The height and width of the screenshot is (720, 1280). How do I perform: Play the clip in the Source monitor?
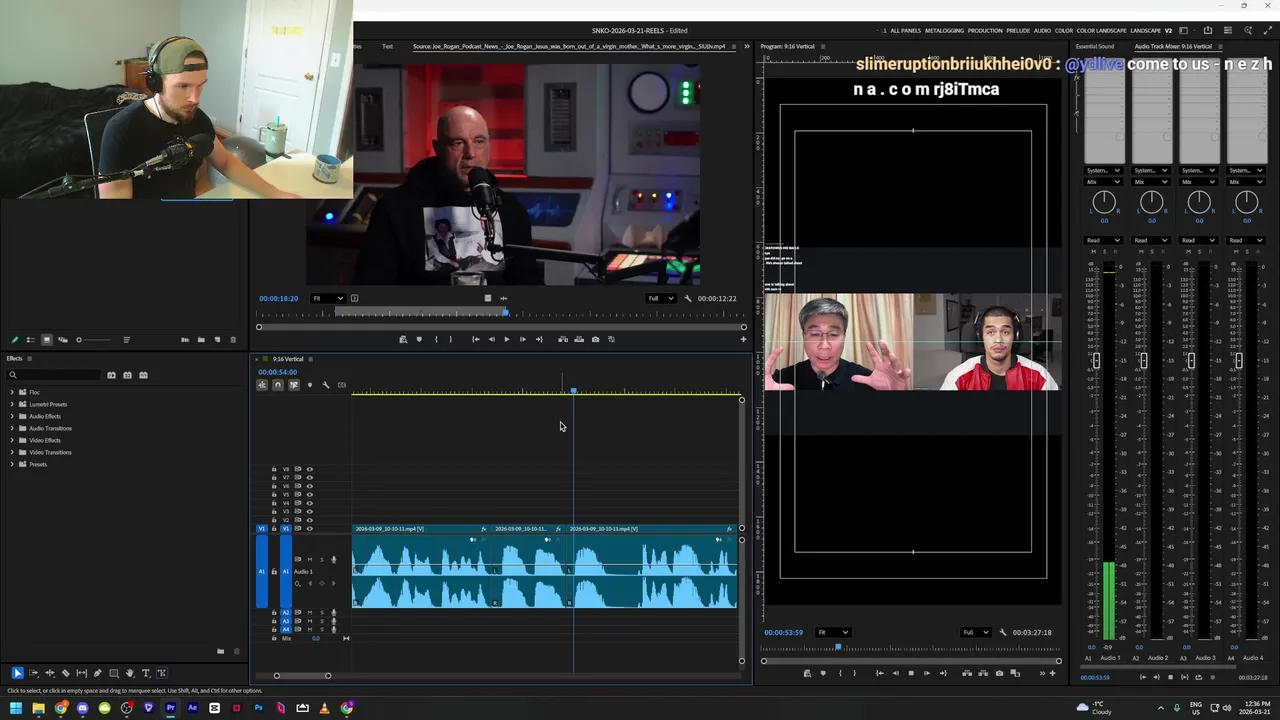pyautogui.click(x=507, y=339)
